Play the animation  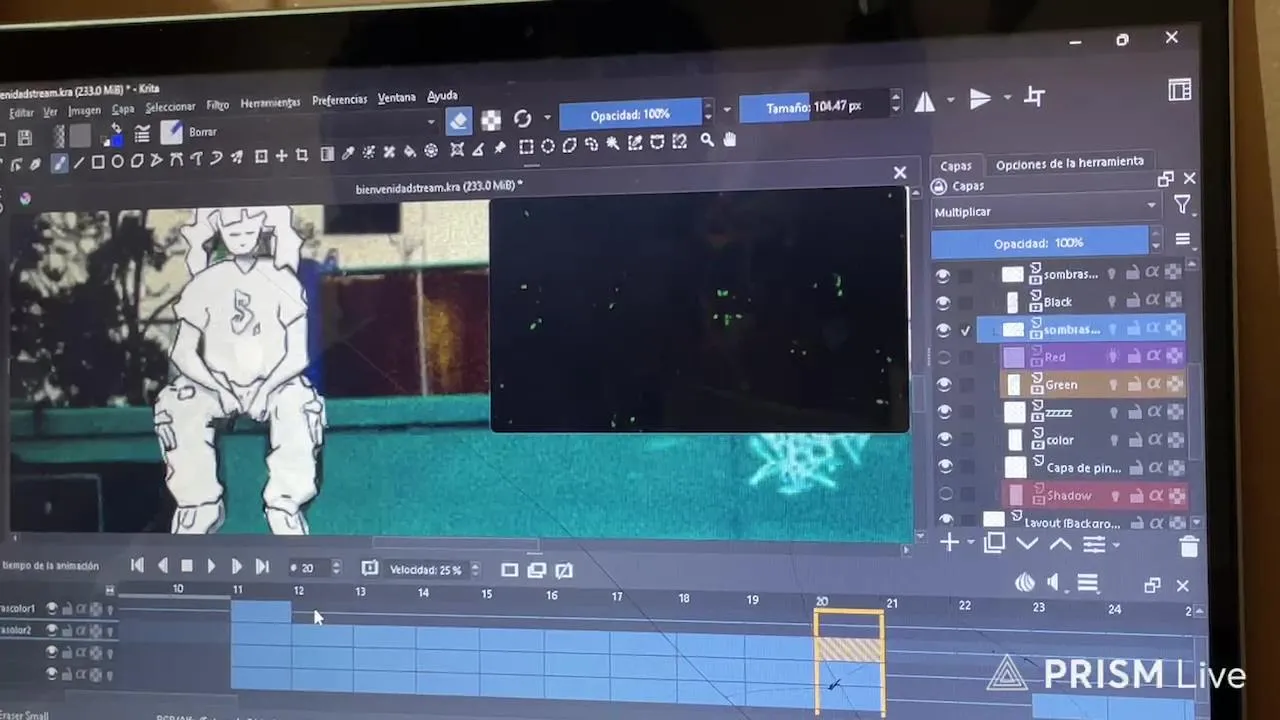tap(211, 566)
